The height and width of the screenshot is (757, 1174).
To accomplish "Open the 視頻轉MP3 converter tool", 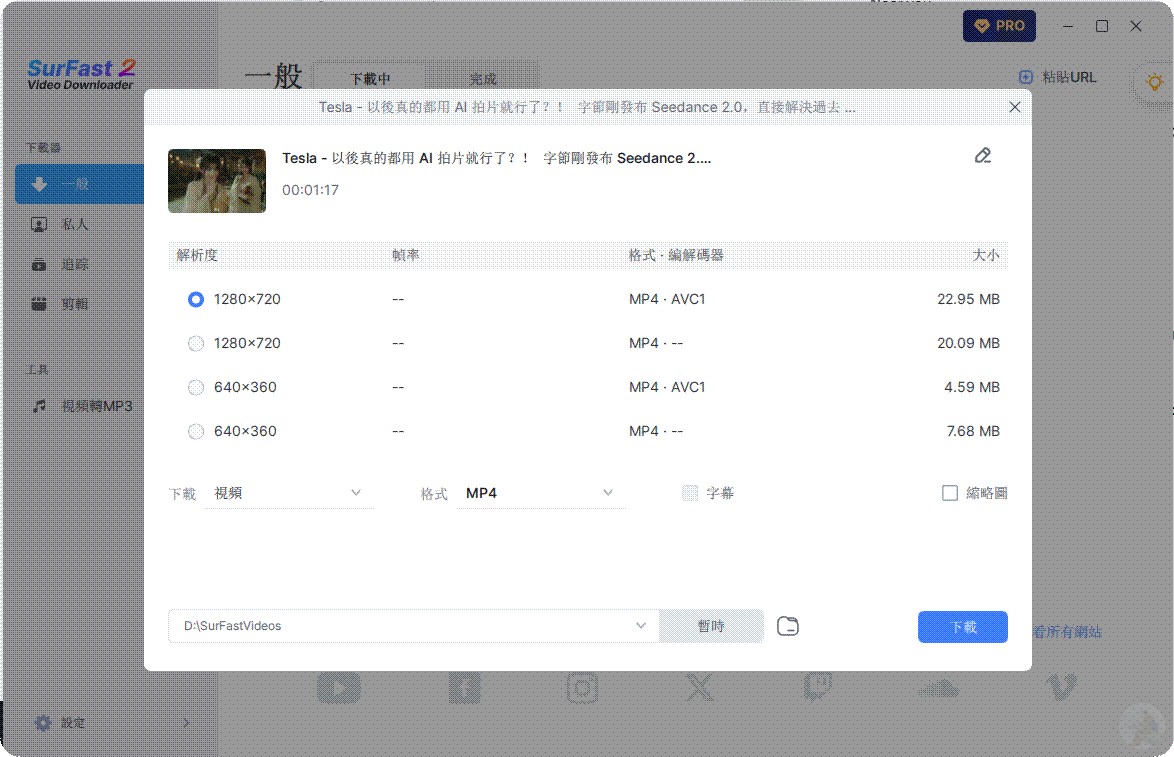I will [82, 406].
